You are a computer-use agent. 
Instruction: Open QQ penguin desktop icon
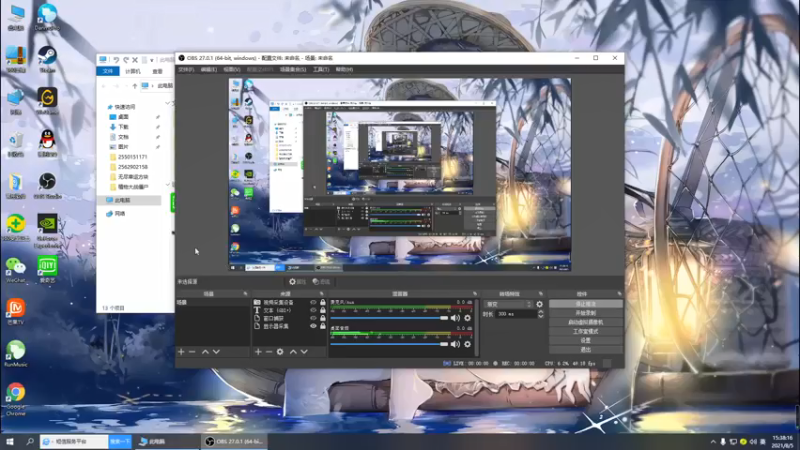47,143
